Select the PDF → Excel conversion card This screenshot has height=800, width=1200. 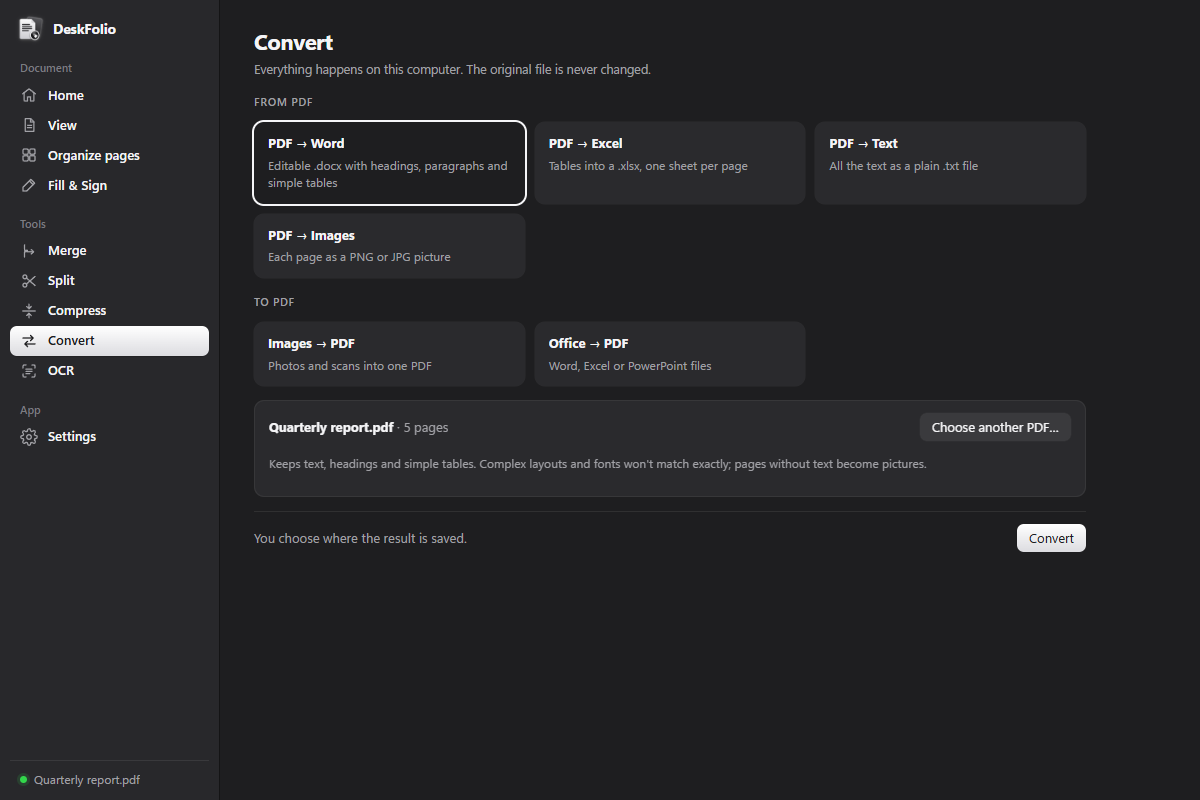670,163
